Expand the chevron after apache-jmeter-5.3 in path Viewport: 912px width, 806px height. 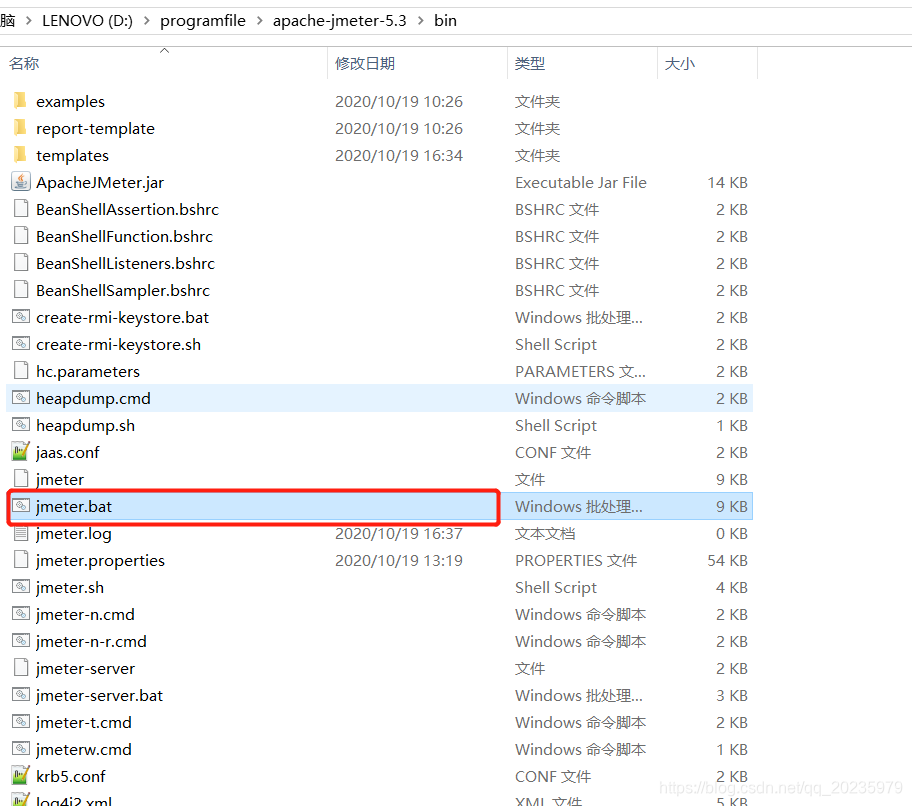(421, 21)
